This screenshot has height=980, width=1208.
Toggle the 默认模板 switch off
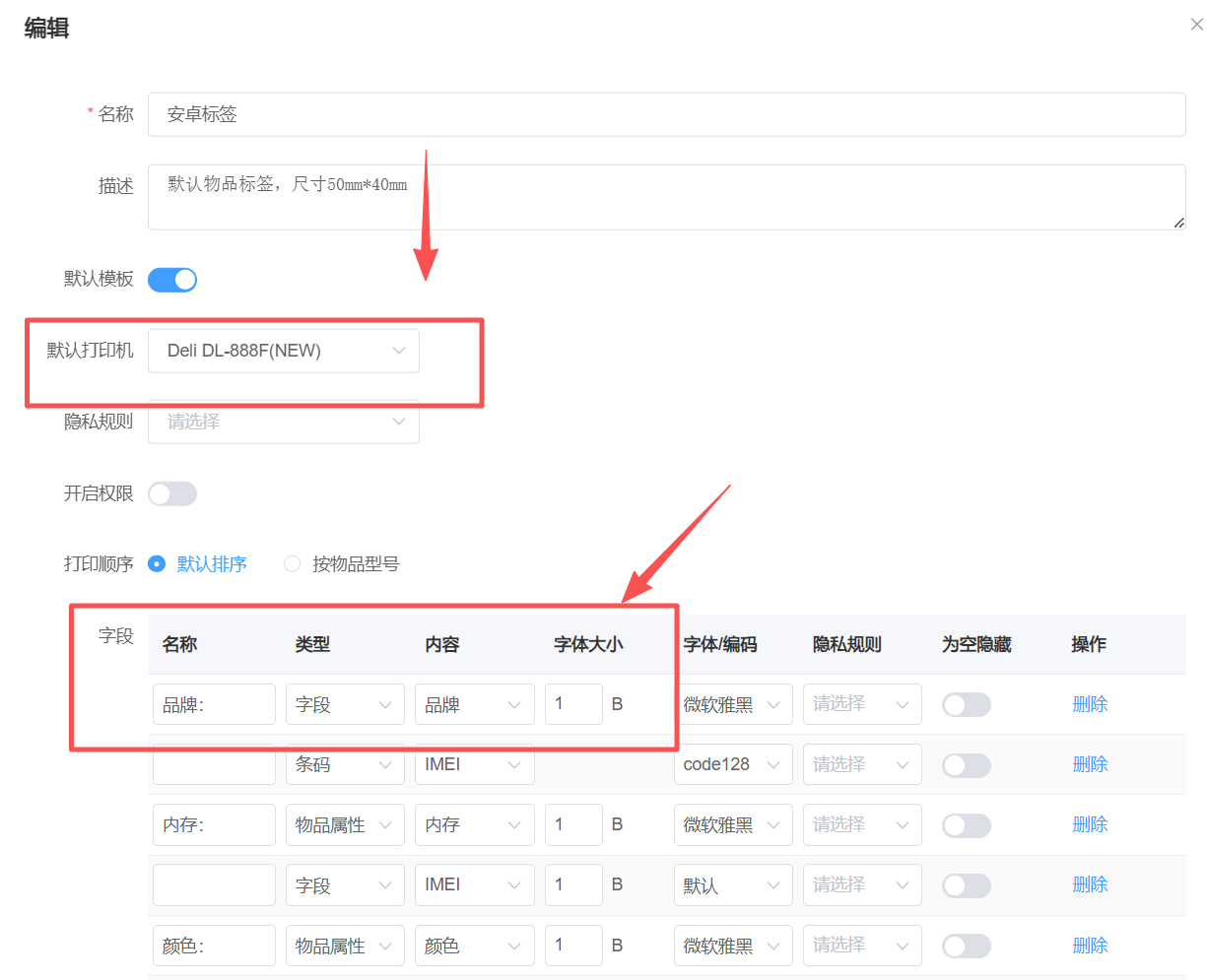point(172,280)
